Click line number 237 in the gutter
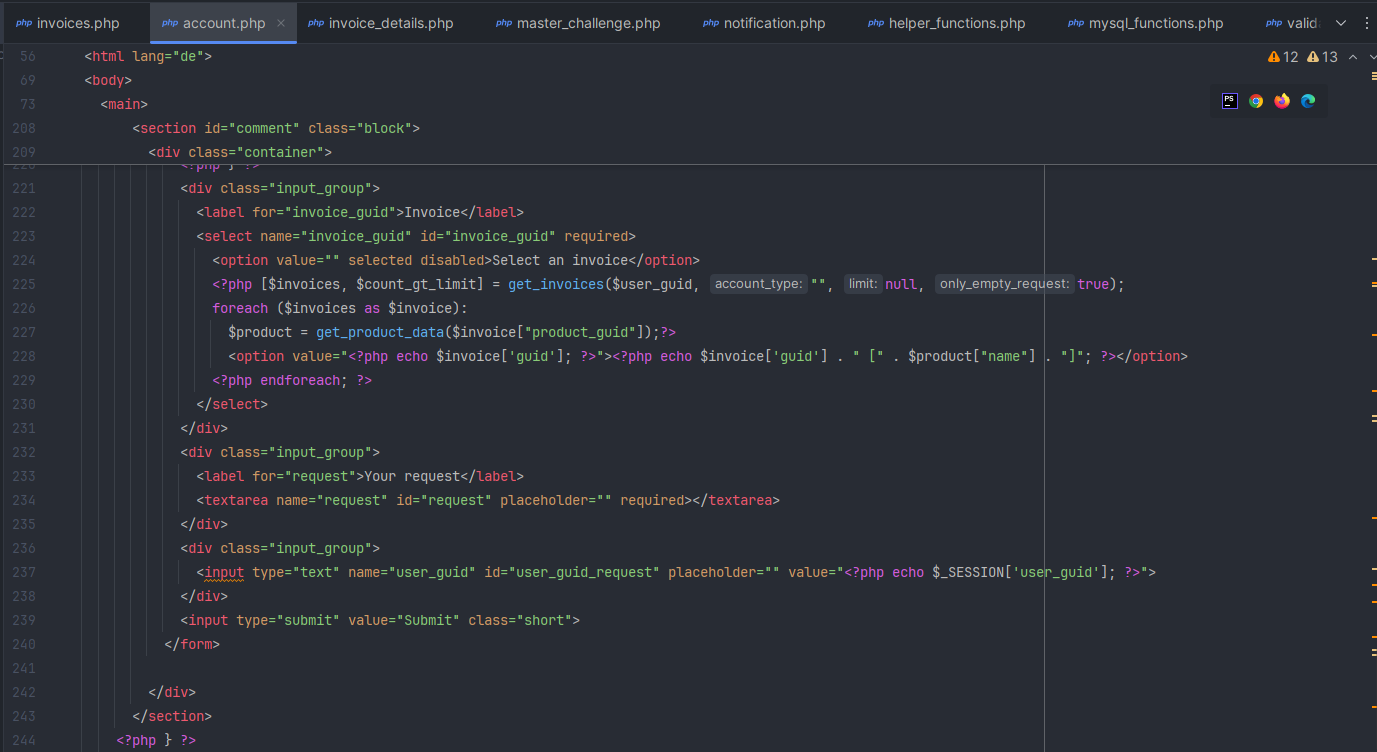Viewport: 1377px width, 752px height. [22, 572]
